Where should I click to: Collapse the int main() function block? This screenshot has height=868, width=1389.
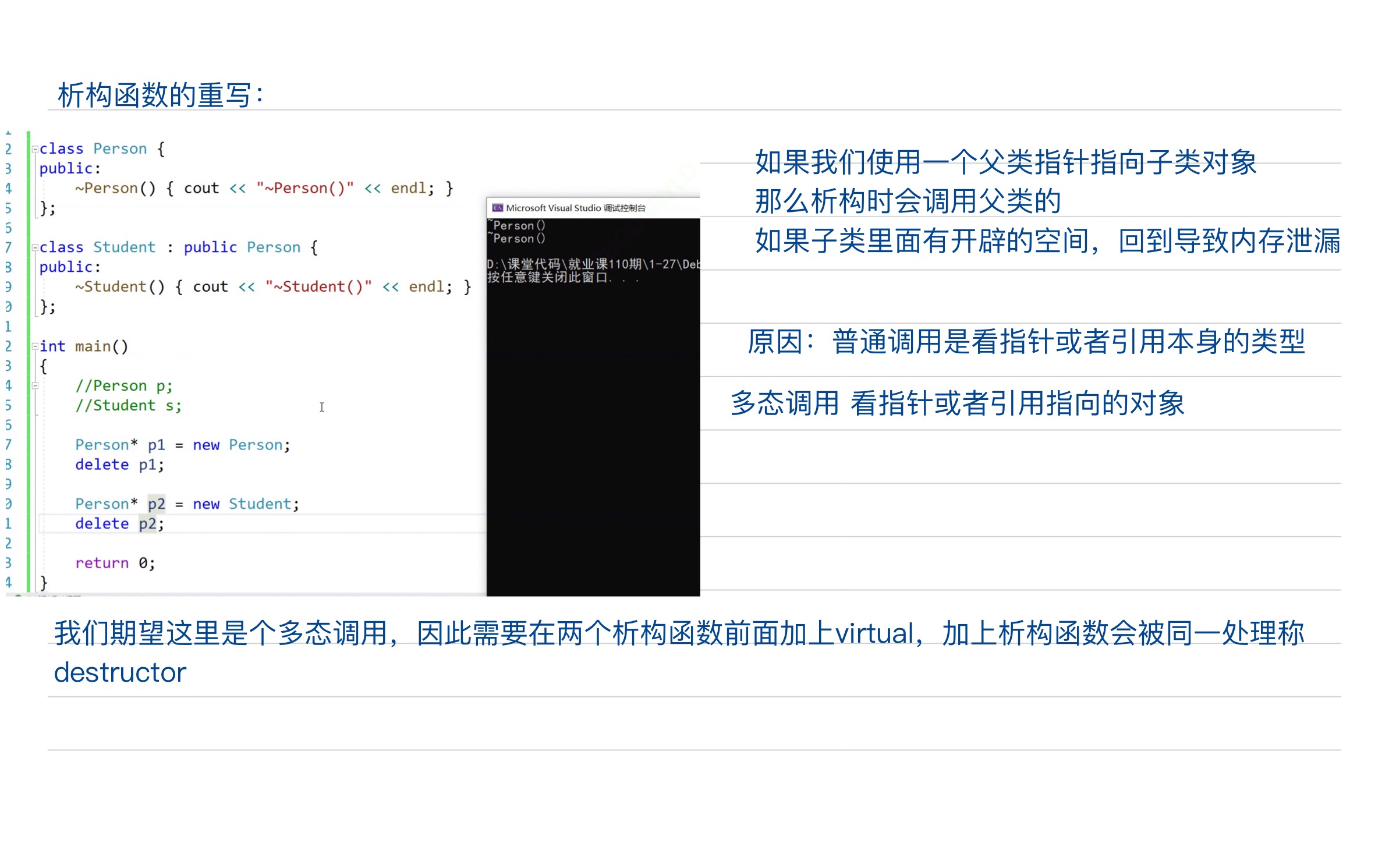35,346
